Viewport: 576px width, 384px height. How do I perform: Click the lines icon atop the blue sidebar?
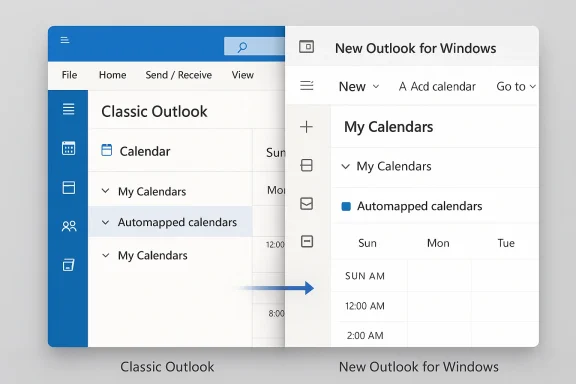68,109
